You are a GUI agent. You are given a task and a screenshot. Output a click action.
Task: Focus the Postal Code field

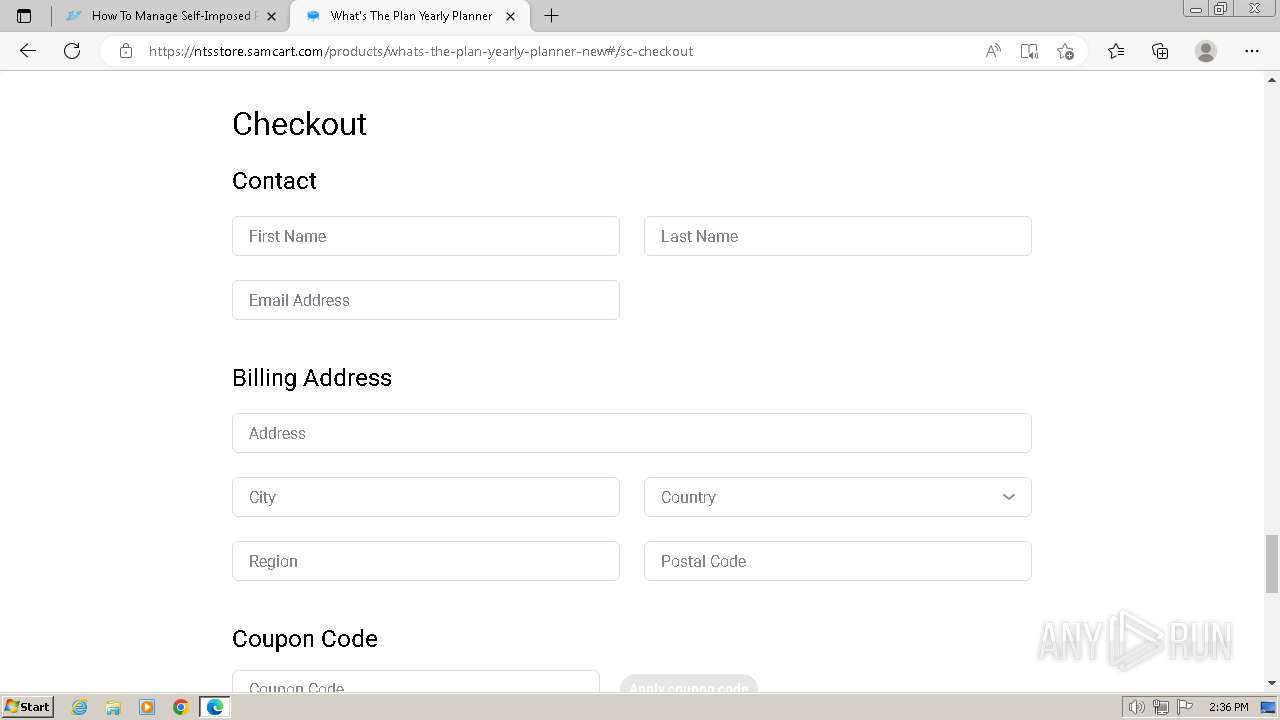point(838,561)
